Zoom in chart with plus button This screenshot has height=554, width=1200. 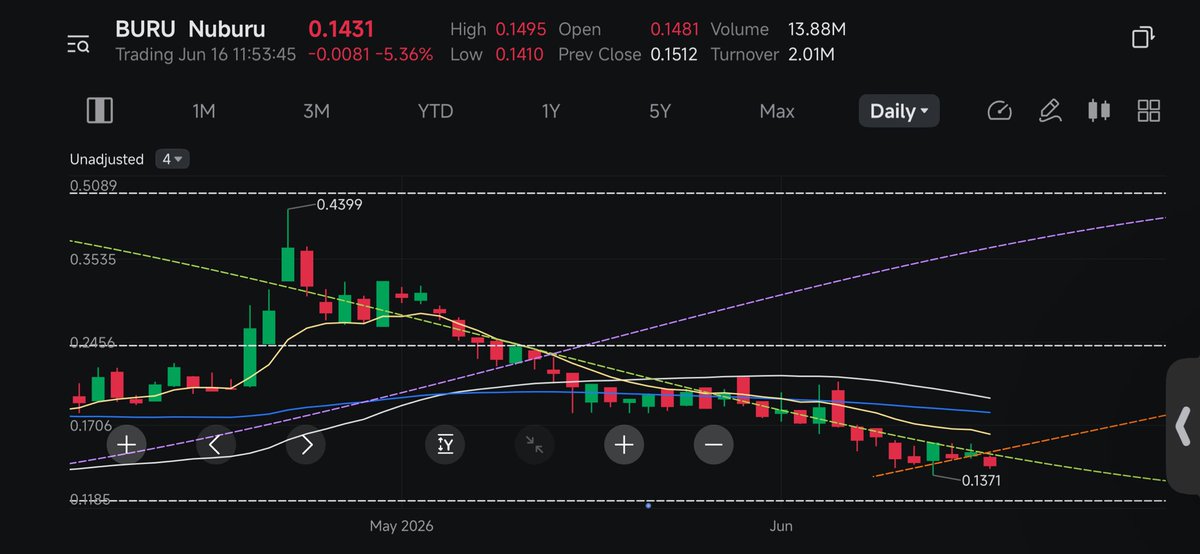(624, 444)
